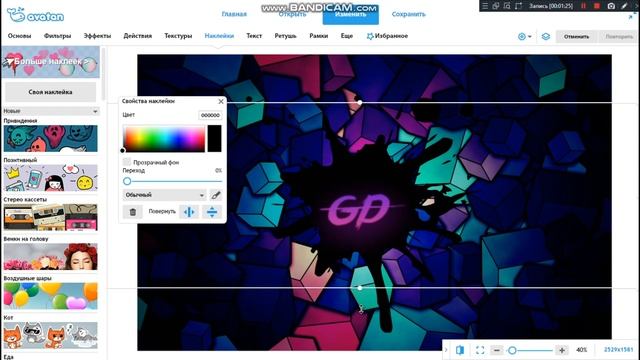
Task: Open the Bandicam menu lines icon
Action: [485, 6]
